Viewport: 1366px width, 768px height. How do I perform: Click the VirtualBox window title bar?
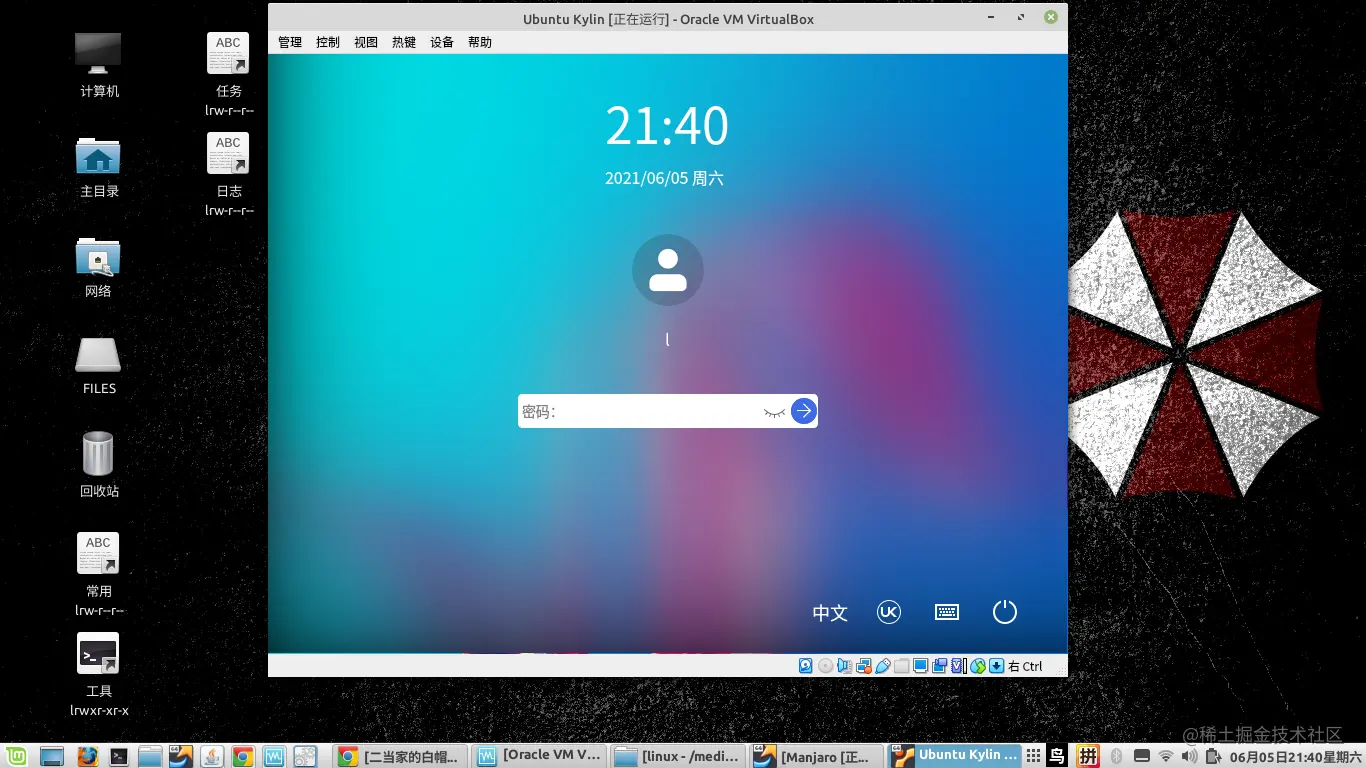[x=668, y=18]
